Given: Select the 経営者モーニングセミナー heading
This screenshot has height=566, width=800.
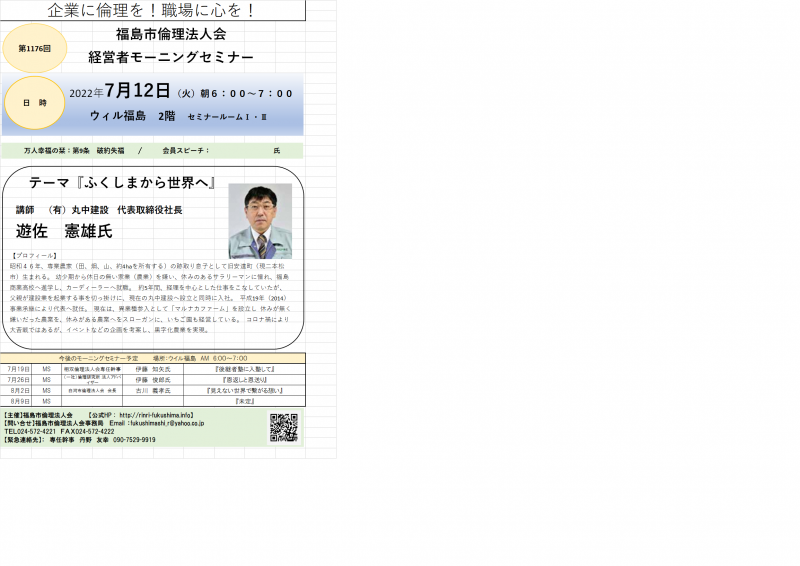Looking at the screenshot, I should [x=171, y=57].
